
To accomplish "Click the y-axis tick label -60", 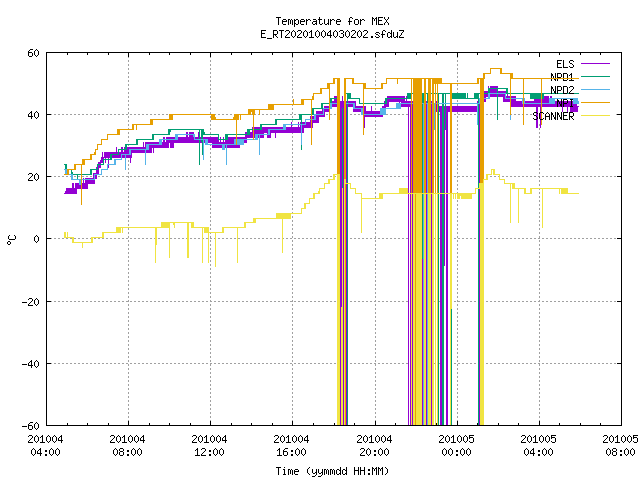I will pyautogui.click(x=31, y=426).
